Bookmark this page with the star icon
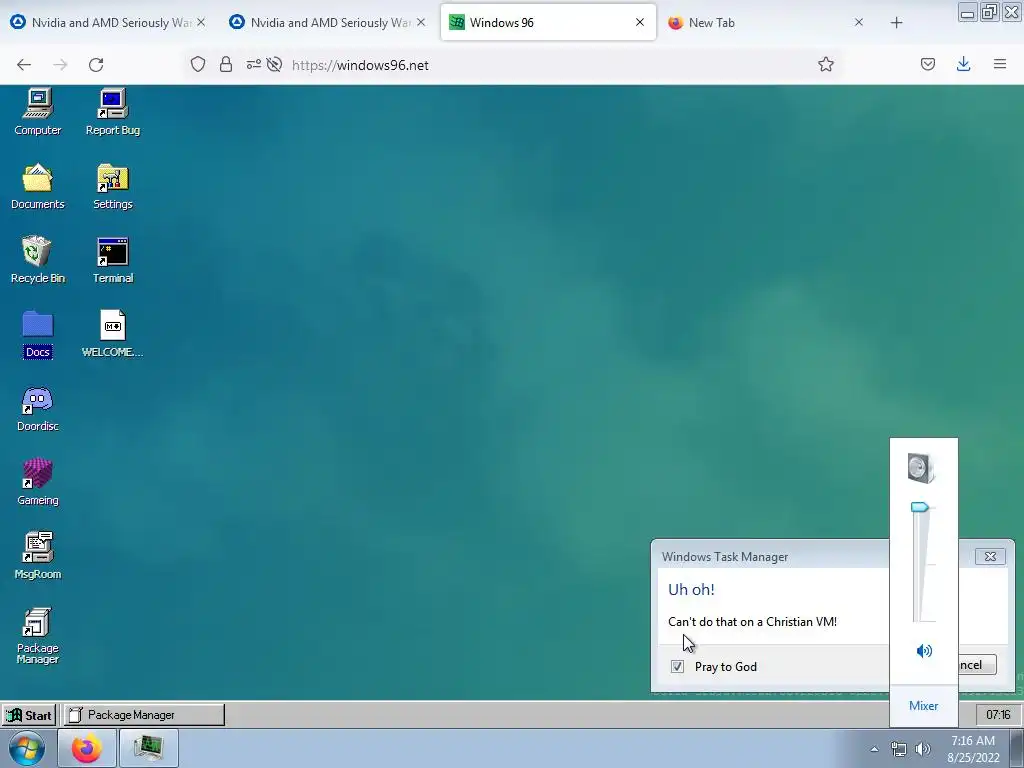The width and height of the screenshot is (1024, 768). [x=825, y=64]
